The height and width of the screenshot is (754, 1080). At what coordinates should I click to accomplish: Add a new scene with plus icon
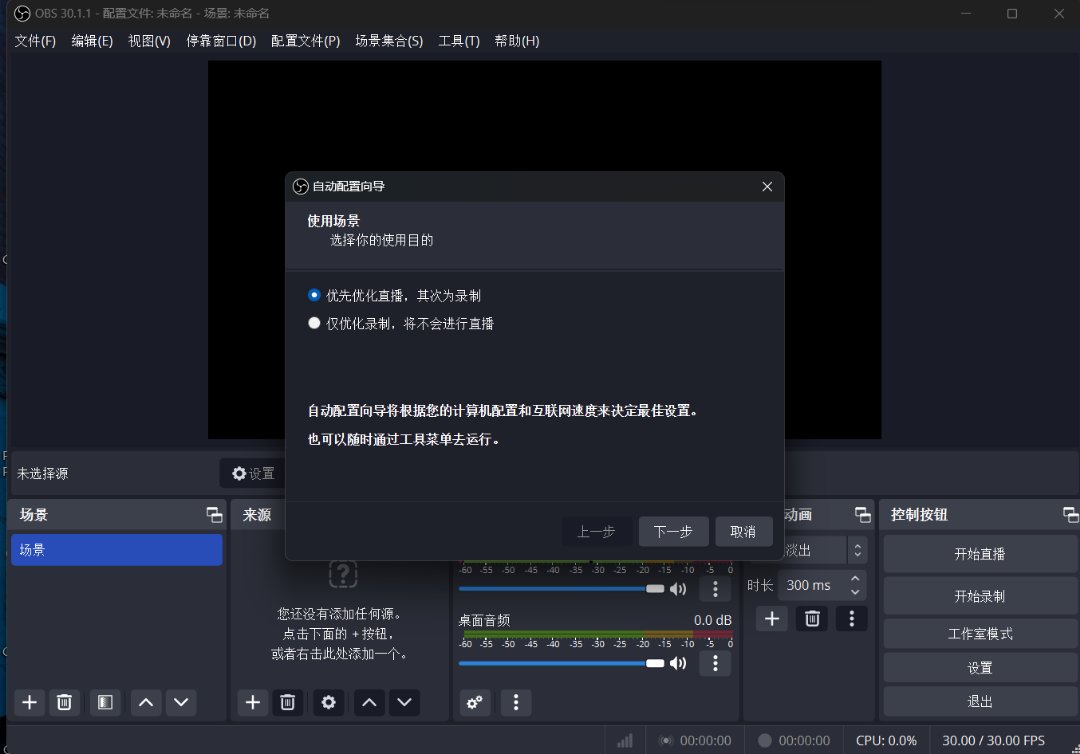click(30, 702)
